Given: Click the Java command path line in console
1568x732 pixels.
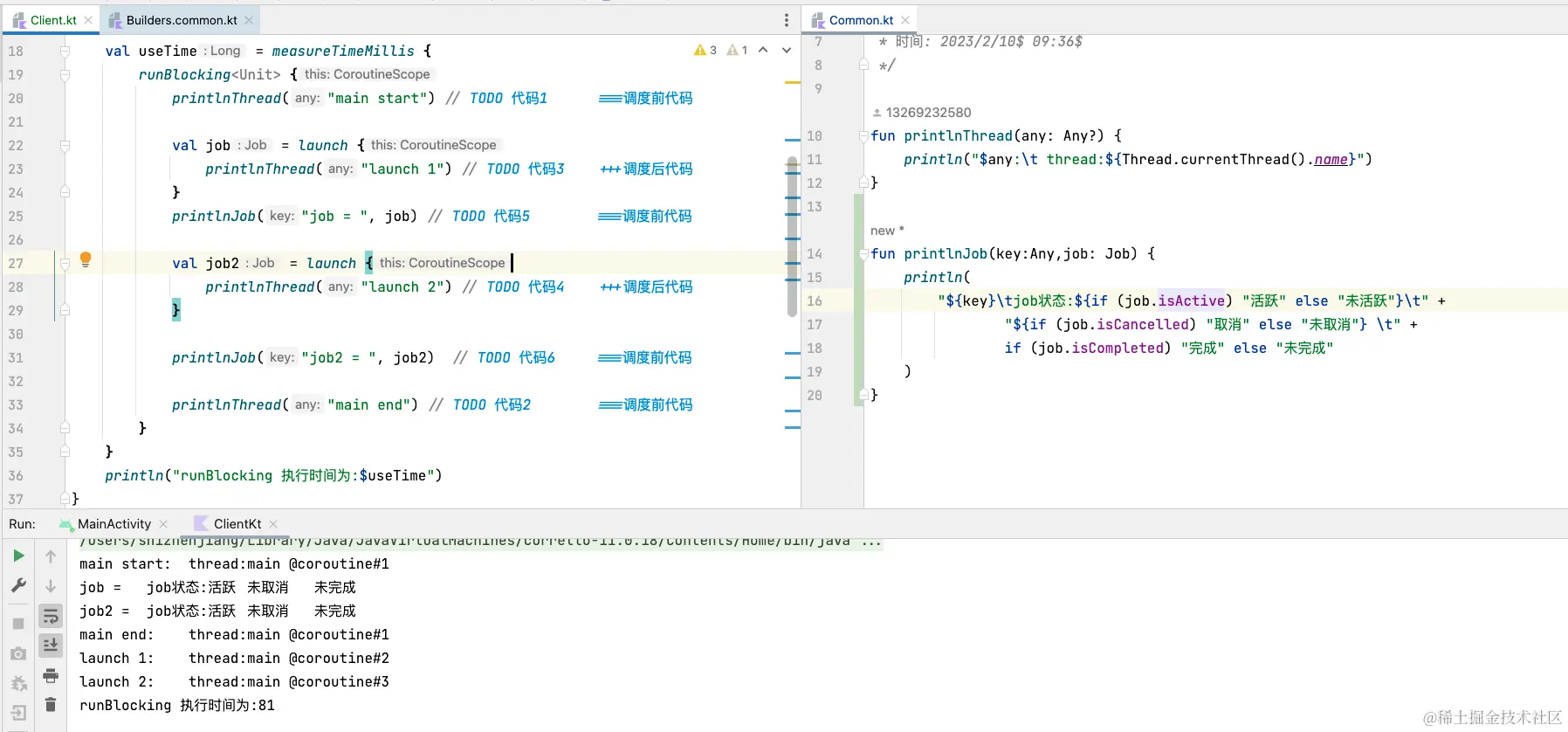Looking at the screenshot, I should 480,542.
